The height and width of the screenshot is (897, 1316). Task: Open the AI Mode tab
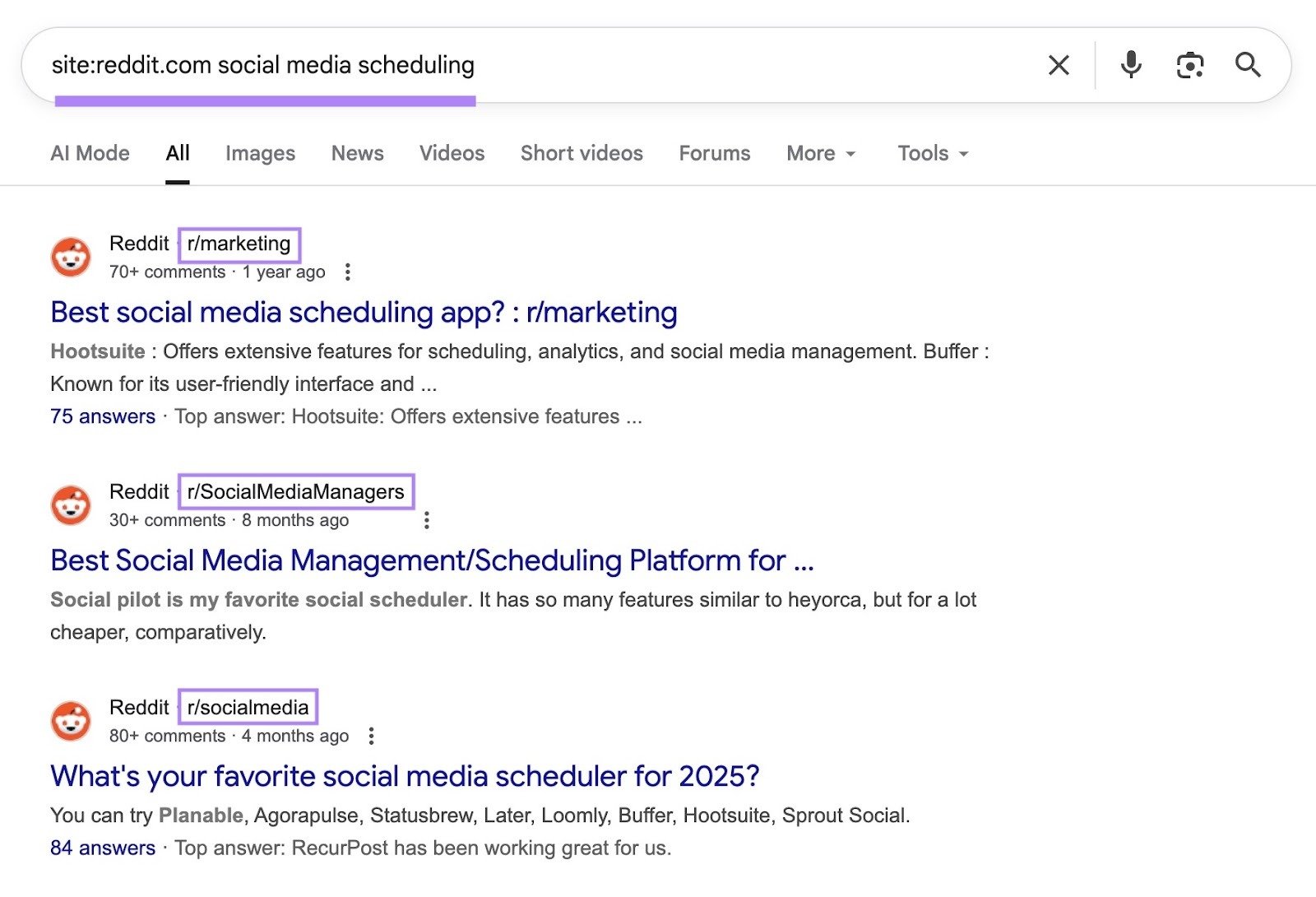tap(90, 153)
